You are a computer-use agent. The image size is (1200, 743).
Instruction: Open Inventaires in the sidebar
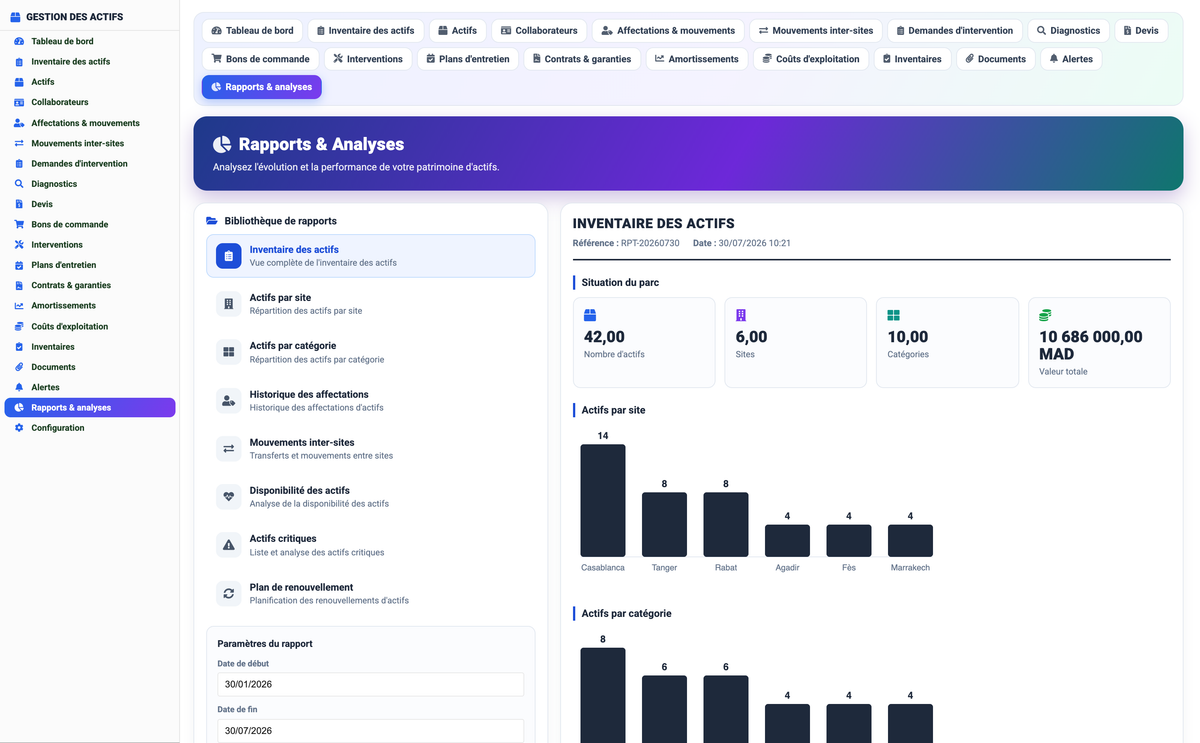90,346
